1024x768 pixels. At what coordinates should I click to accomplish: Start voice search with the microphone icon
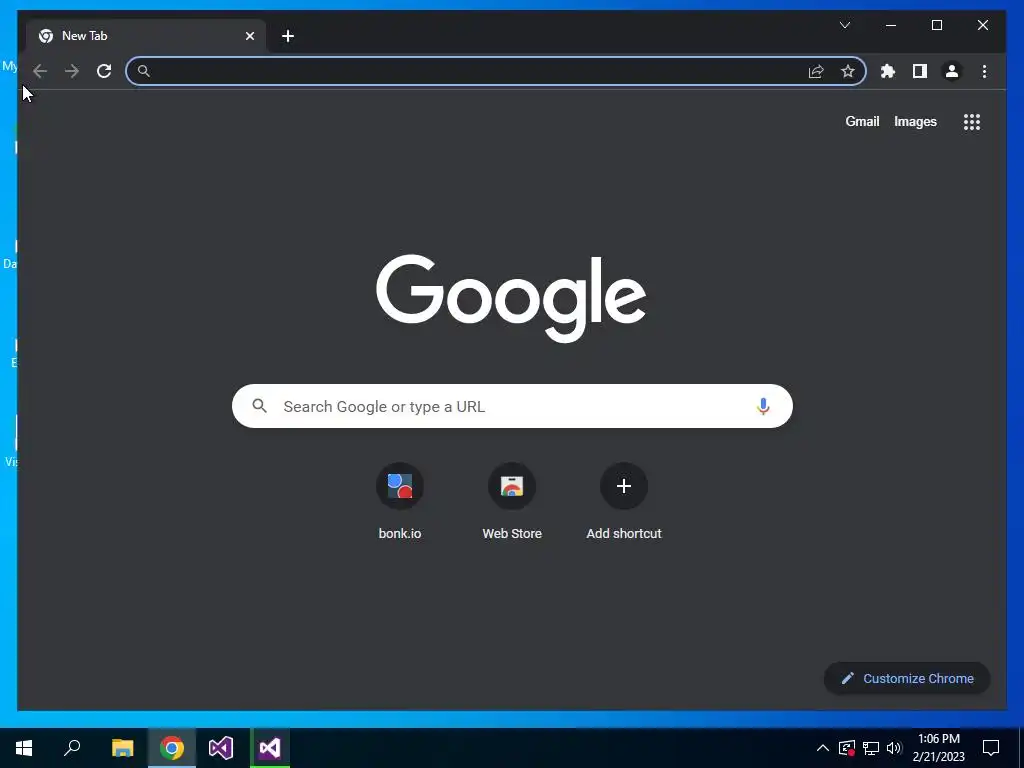click(763, 406)
